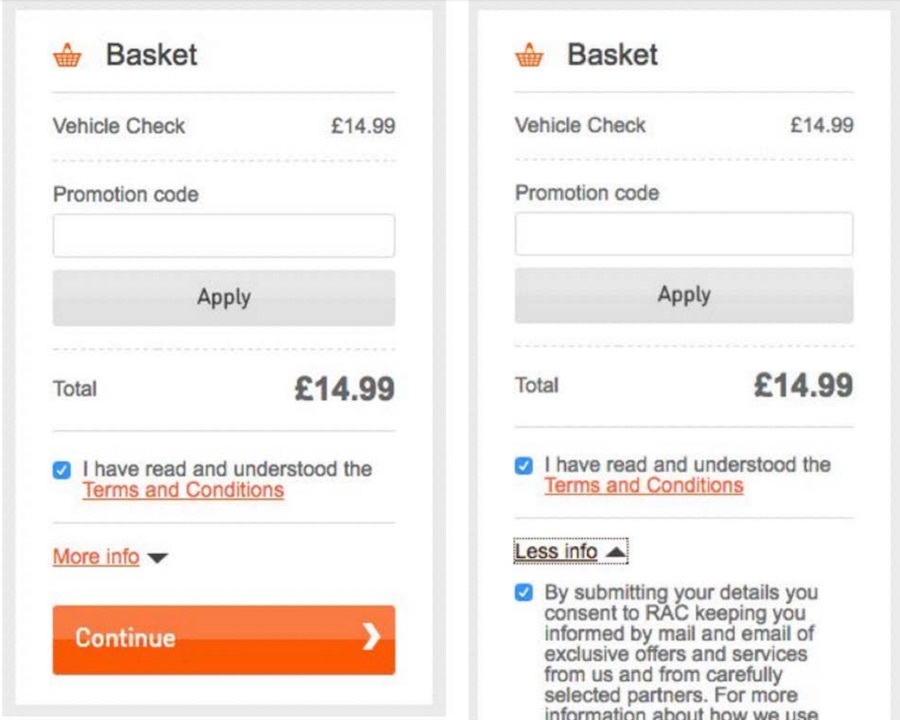Collapse the Less info section
The image size is (900, 720).
coord(556,551)
